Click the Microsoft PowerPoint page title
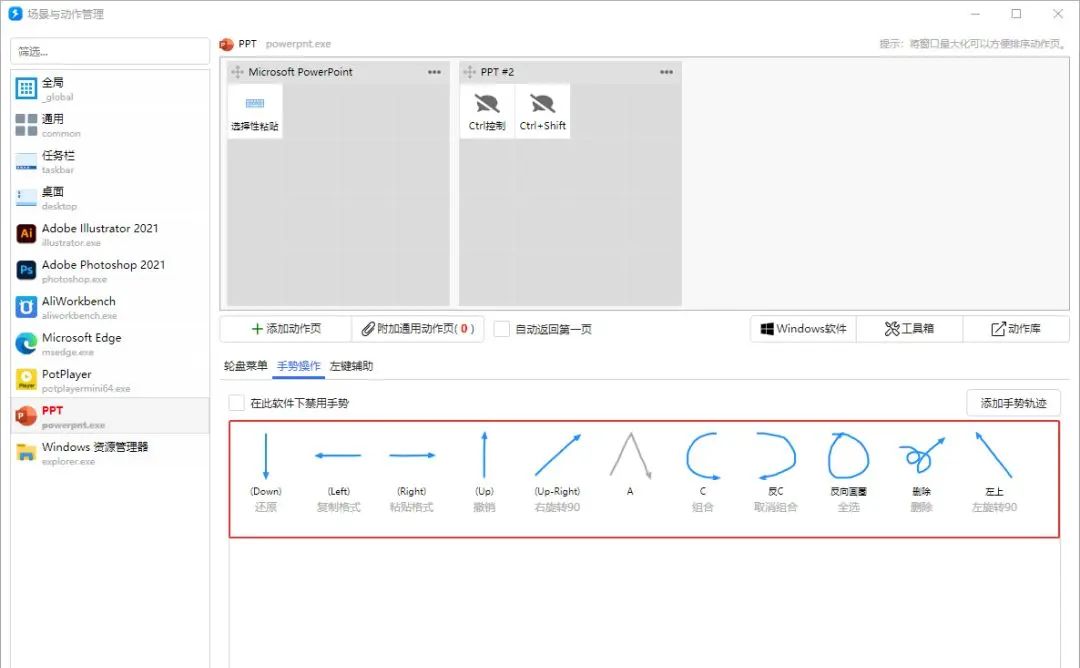The image size is (1080, 668). point(300,72)
